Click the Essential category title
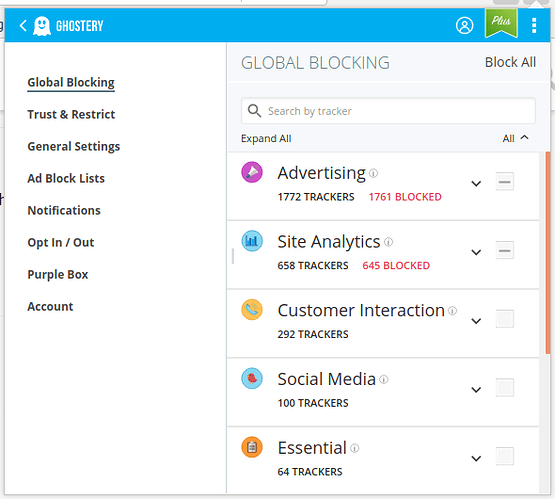The height and width of the screenshot is (499, 555). click(312, 448)
